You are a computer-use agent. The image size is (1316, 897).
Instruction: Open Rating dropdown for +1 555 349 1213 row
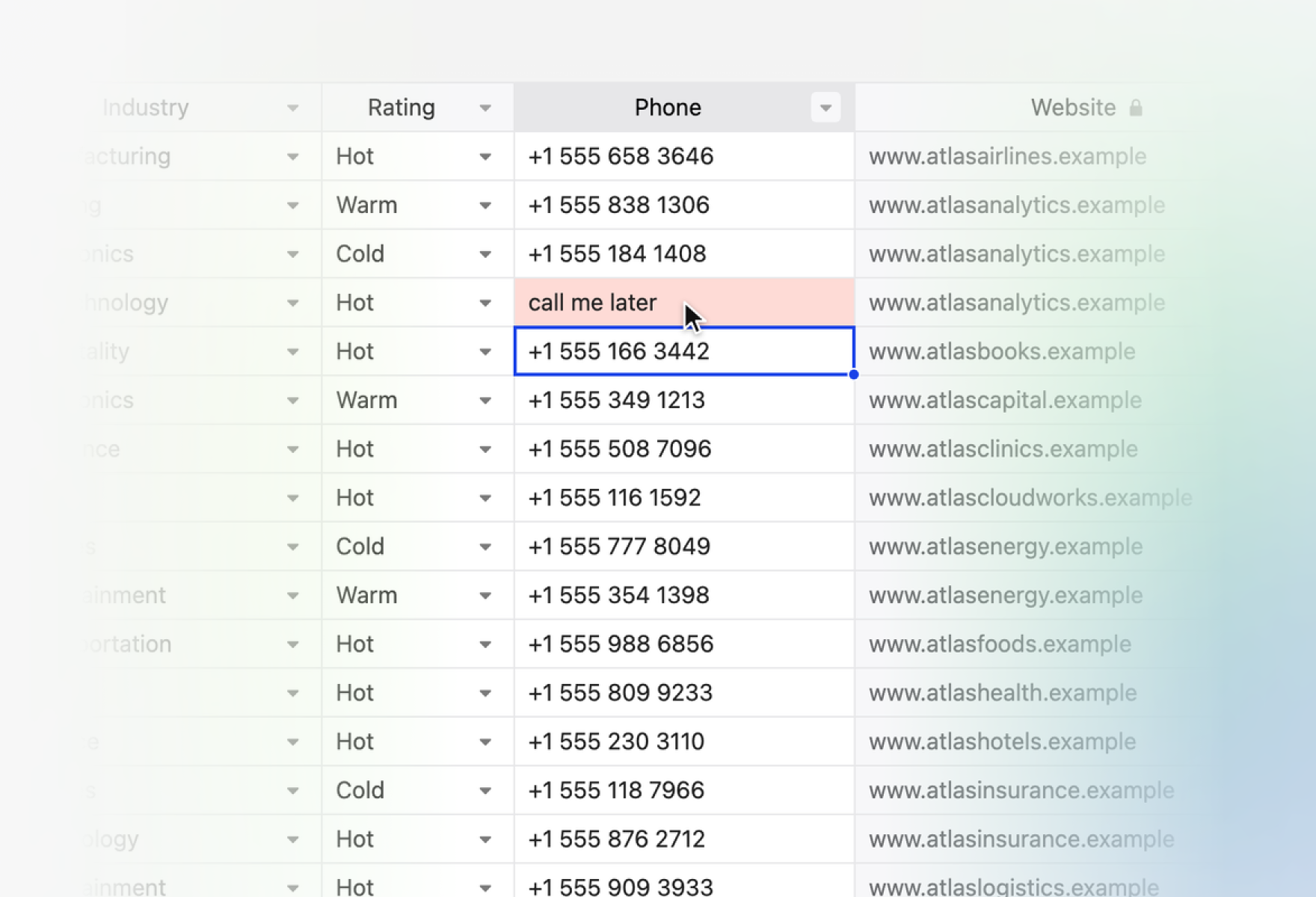[x=485, y=401]
